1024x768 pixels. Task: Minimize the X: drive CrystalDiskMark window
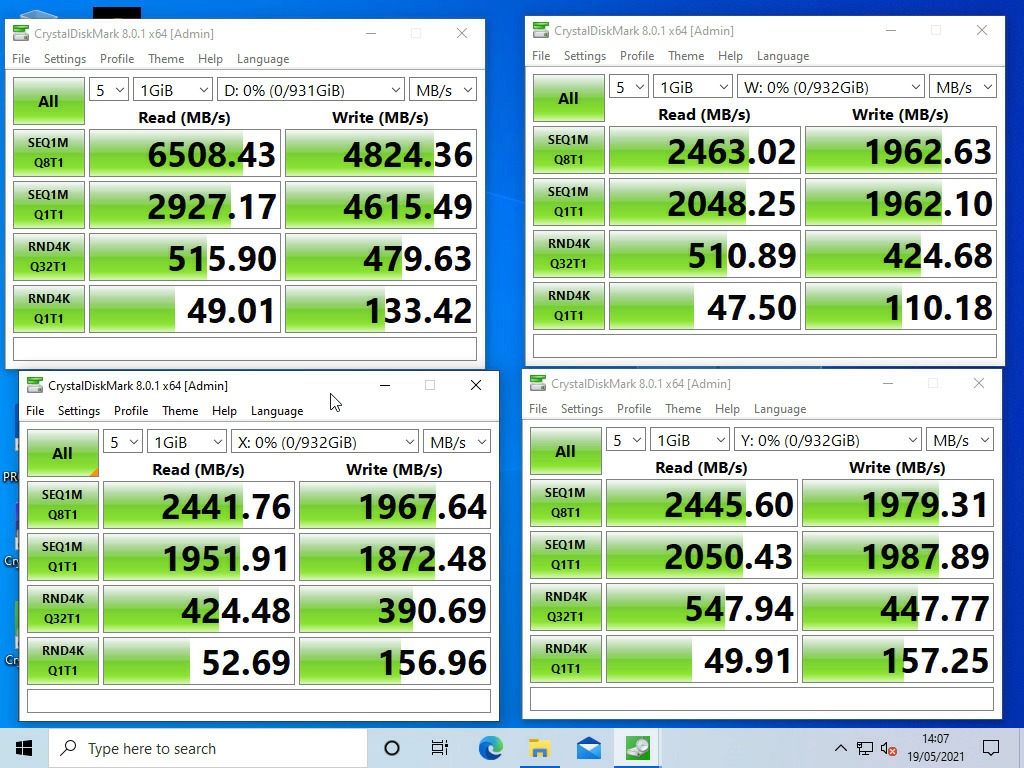click(x=385, y=385)
